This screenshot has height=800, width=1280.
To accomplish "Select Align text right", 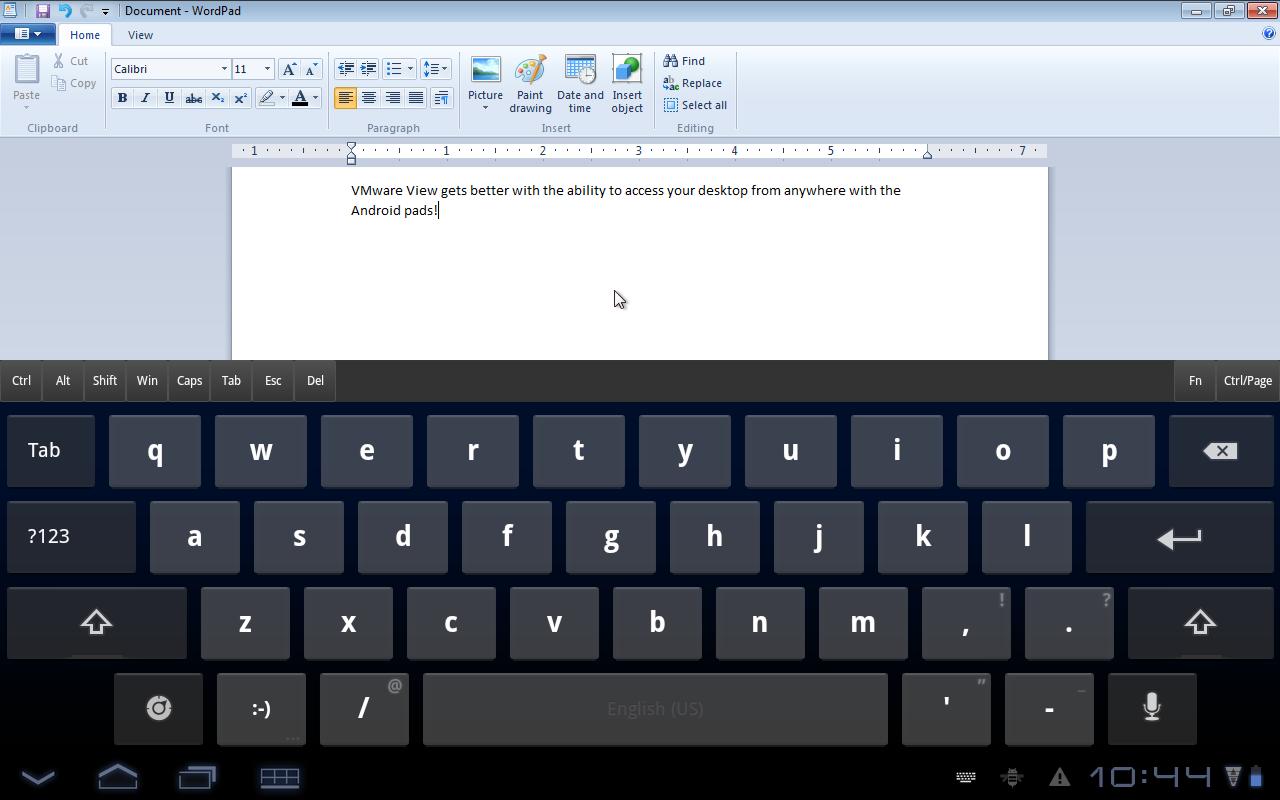I will (x=392, y=98).
